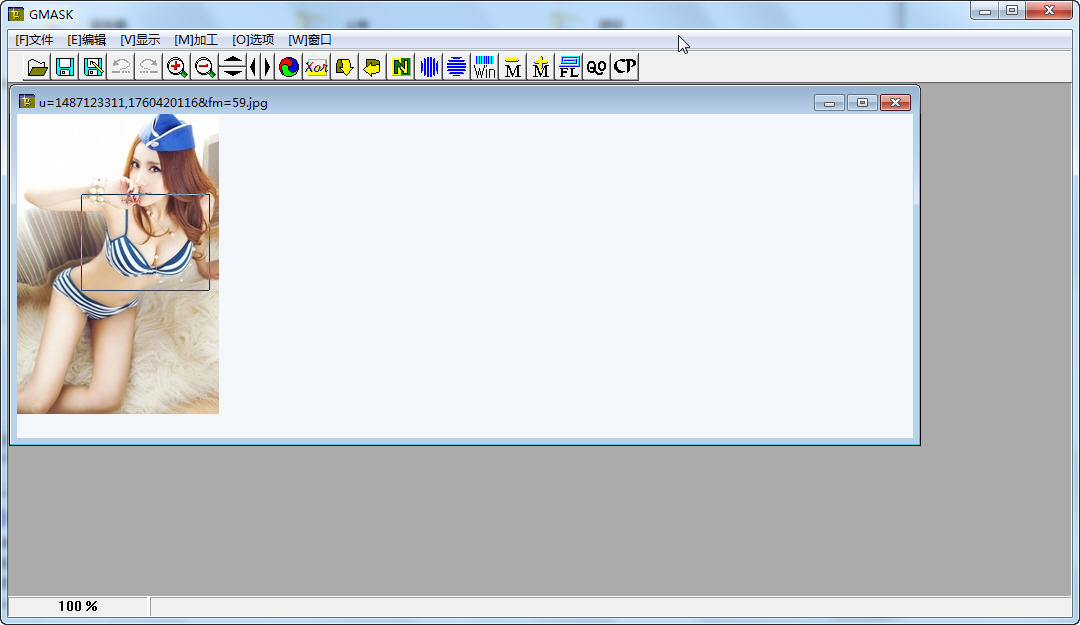Apply the vertical flip tool

(x=232, y=67)
